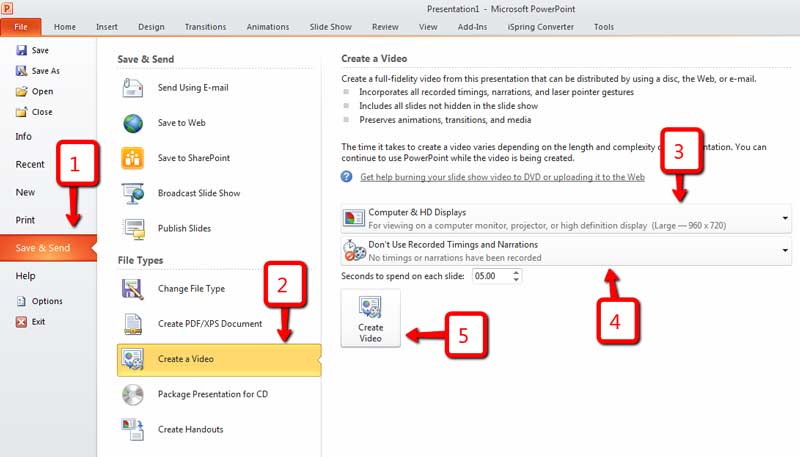The image size is (800, 457).
Task: Choose Save to Web globe icon
Action: coord(134,123)
